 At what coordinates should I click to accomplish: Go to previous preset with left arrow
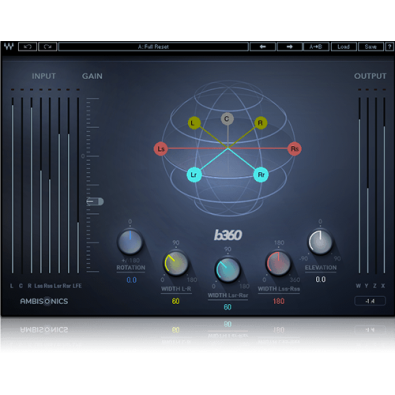(x=263, y=47)
